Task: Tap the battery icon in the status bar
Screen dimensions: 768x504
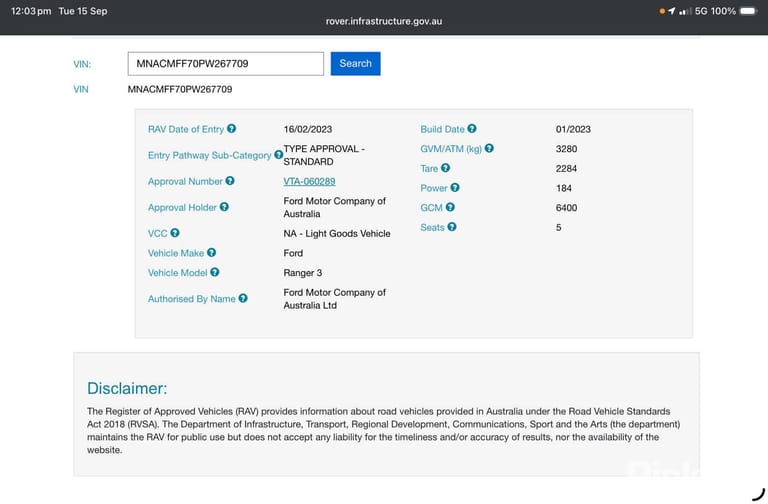Action: click(x=749, y=11)
